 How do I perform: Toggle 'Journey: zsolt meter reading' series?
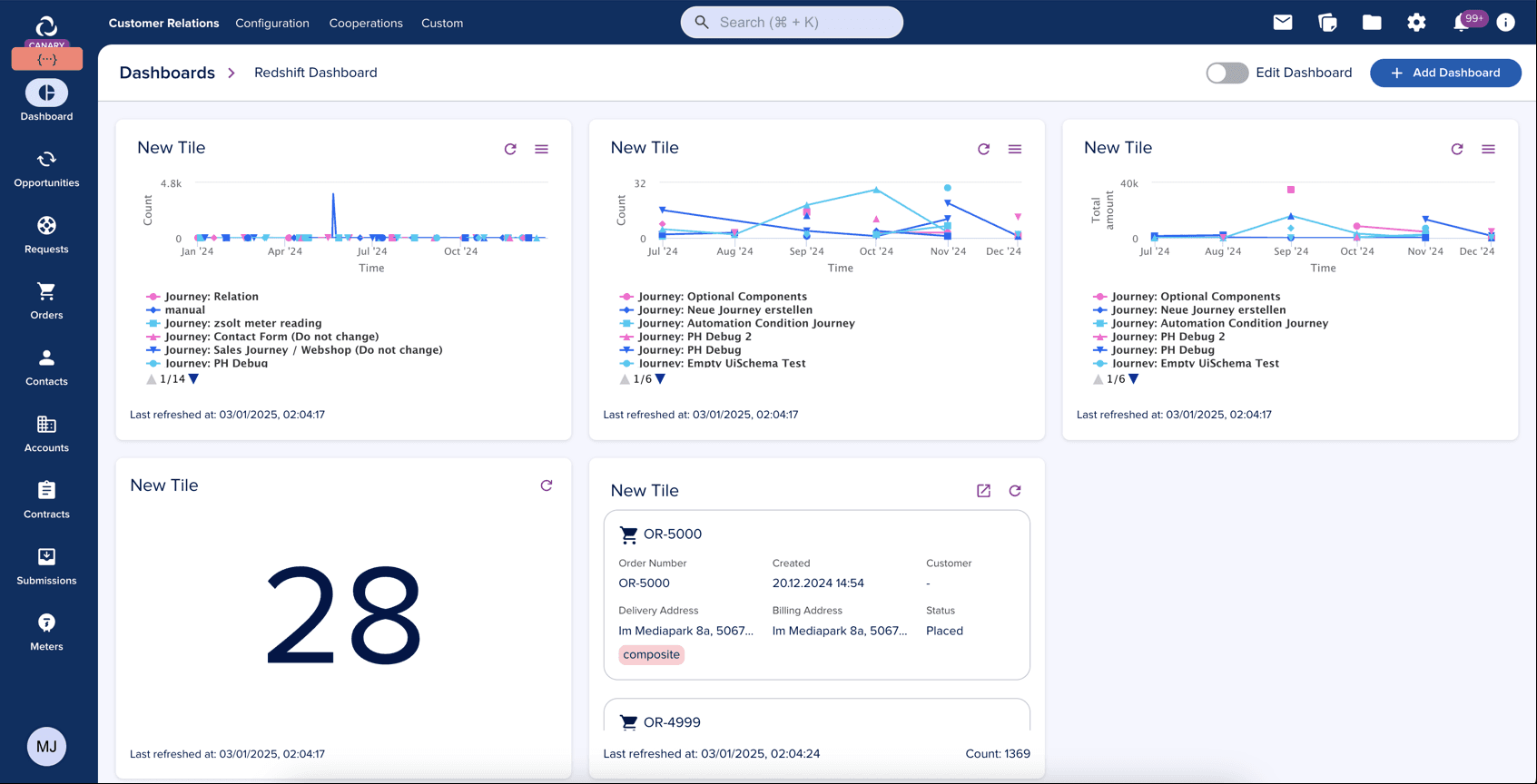pyautogui.click(x=233, y=323)
